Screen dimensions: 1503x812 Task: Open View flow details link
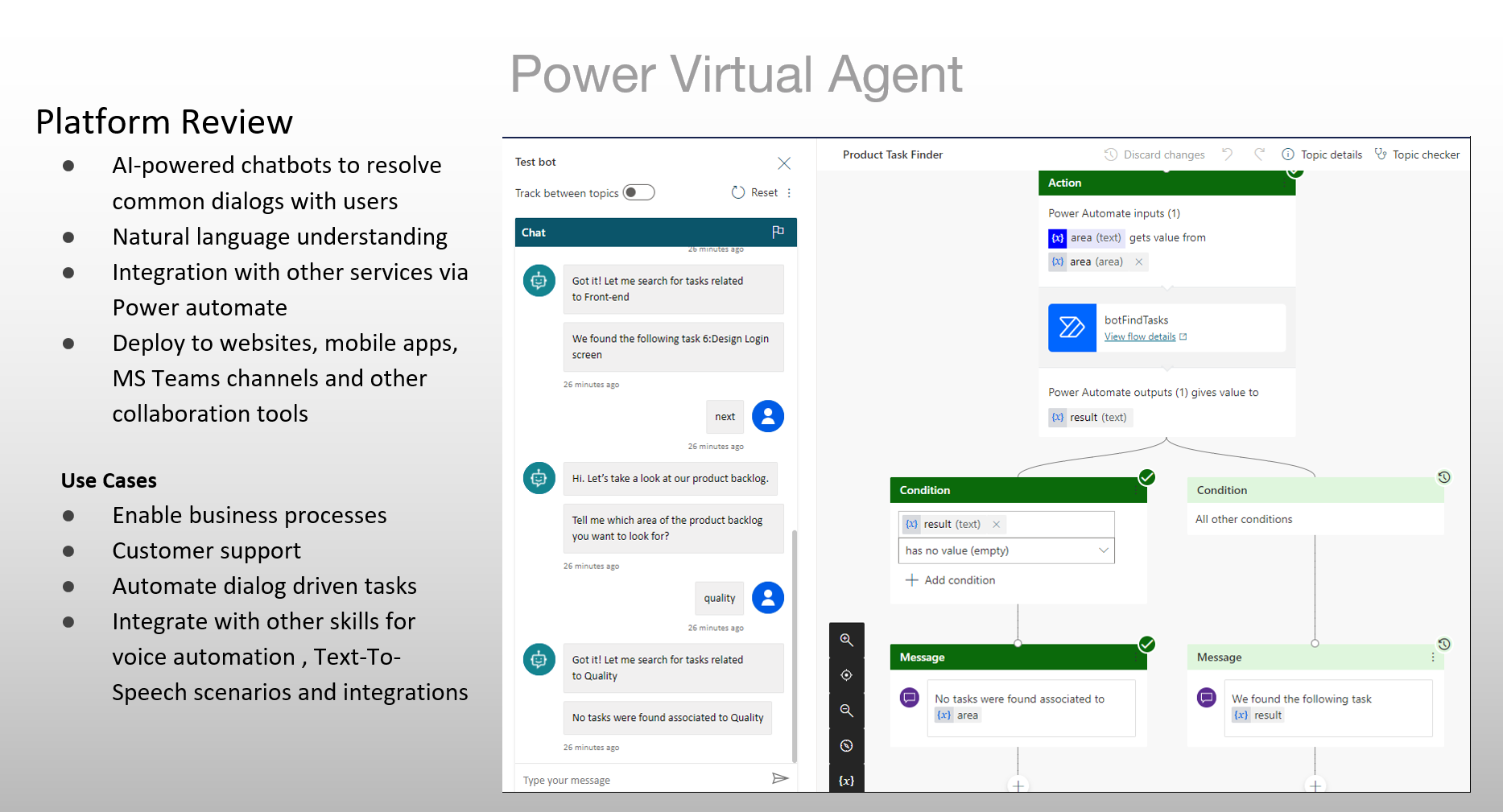[x=1146, y=337]
